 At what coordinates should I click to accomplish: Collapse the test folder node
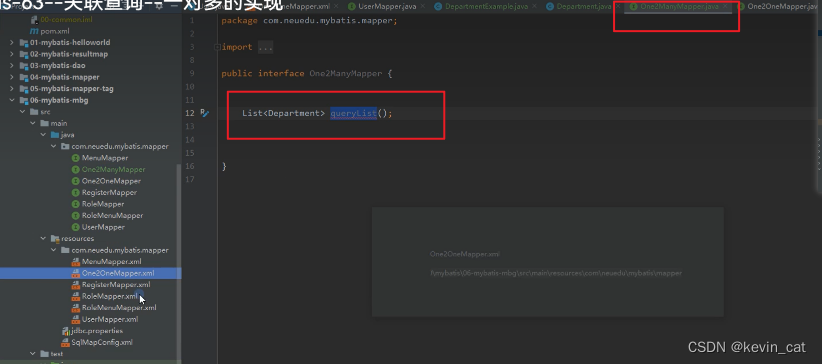(33, 354)
